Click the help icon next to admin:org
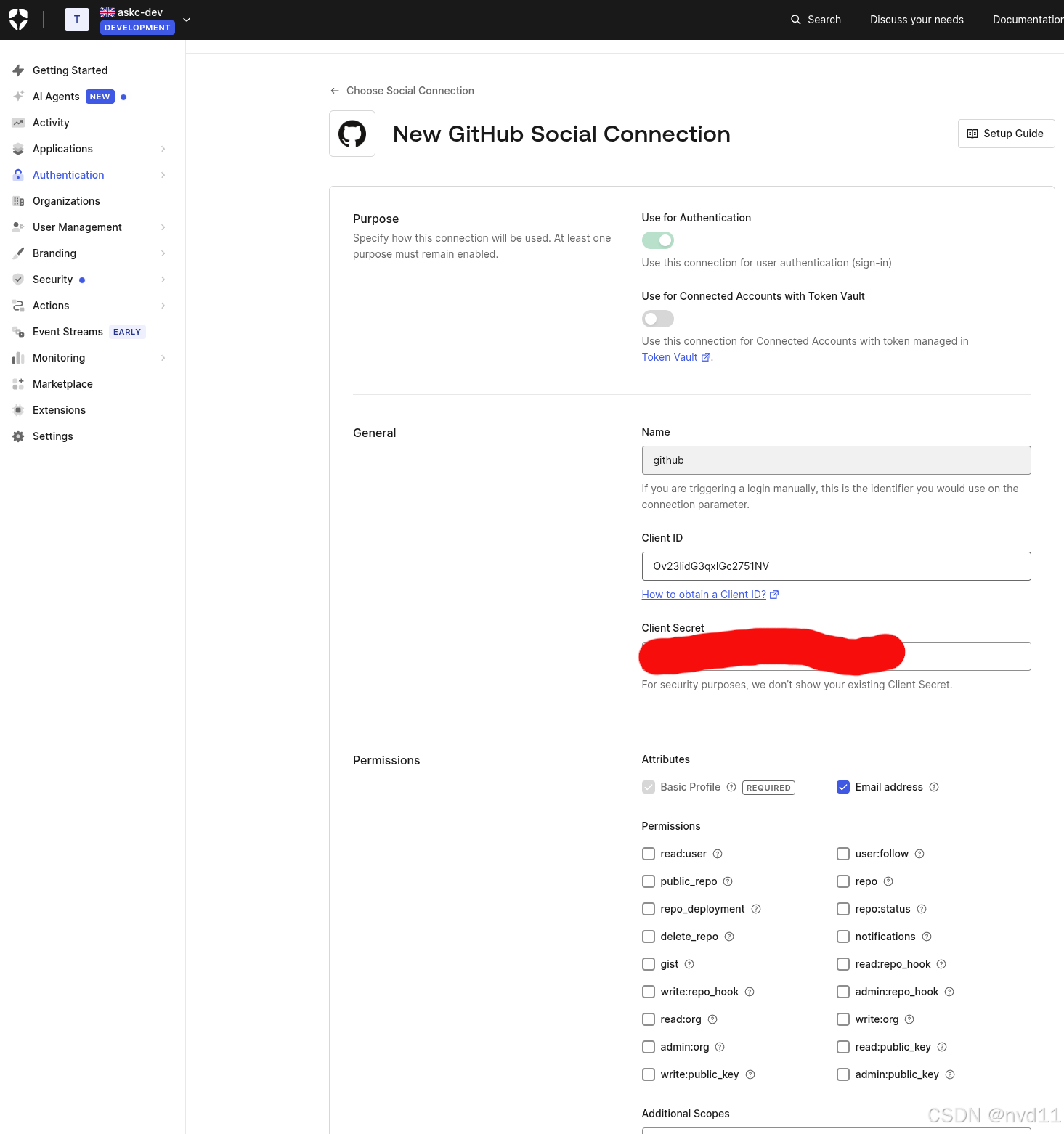Screen dimensions: 1064x1134 [720, 1047]
